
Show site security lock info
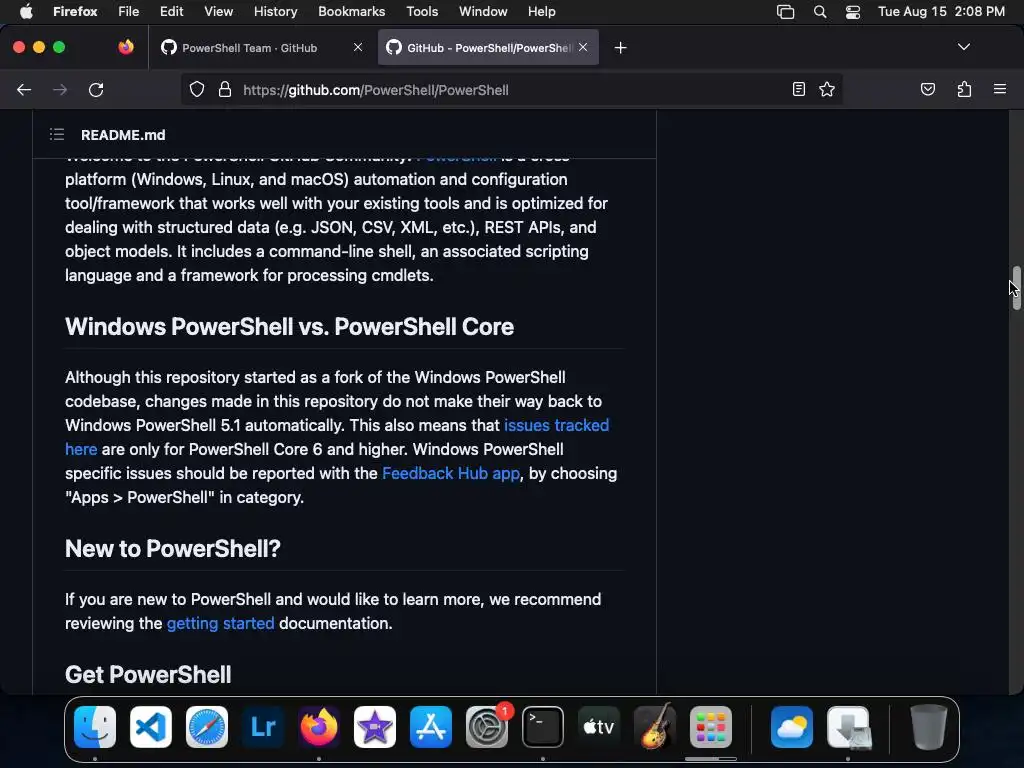click(x=225, y=89)
